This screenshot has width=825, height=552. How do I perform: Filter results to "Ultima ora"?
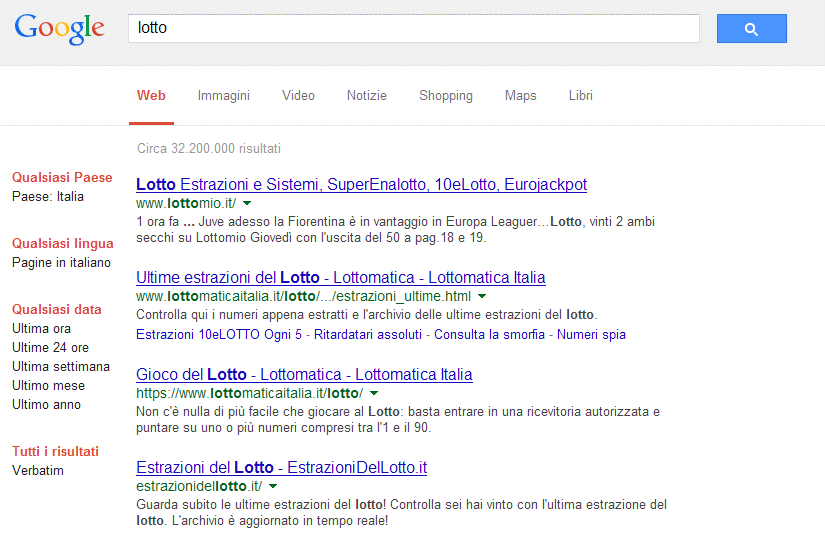click(x=42, y=329)
